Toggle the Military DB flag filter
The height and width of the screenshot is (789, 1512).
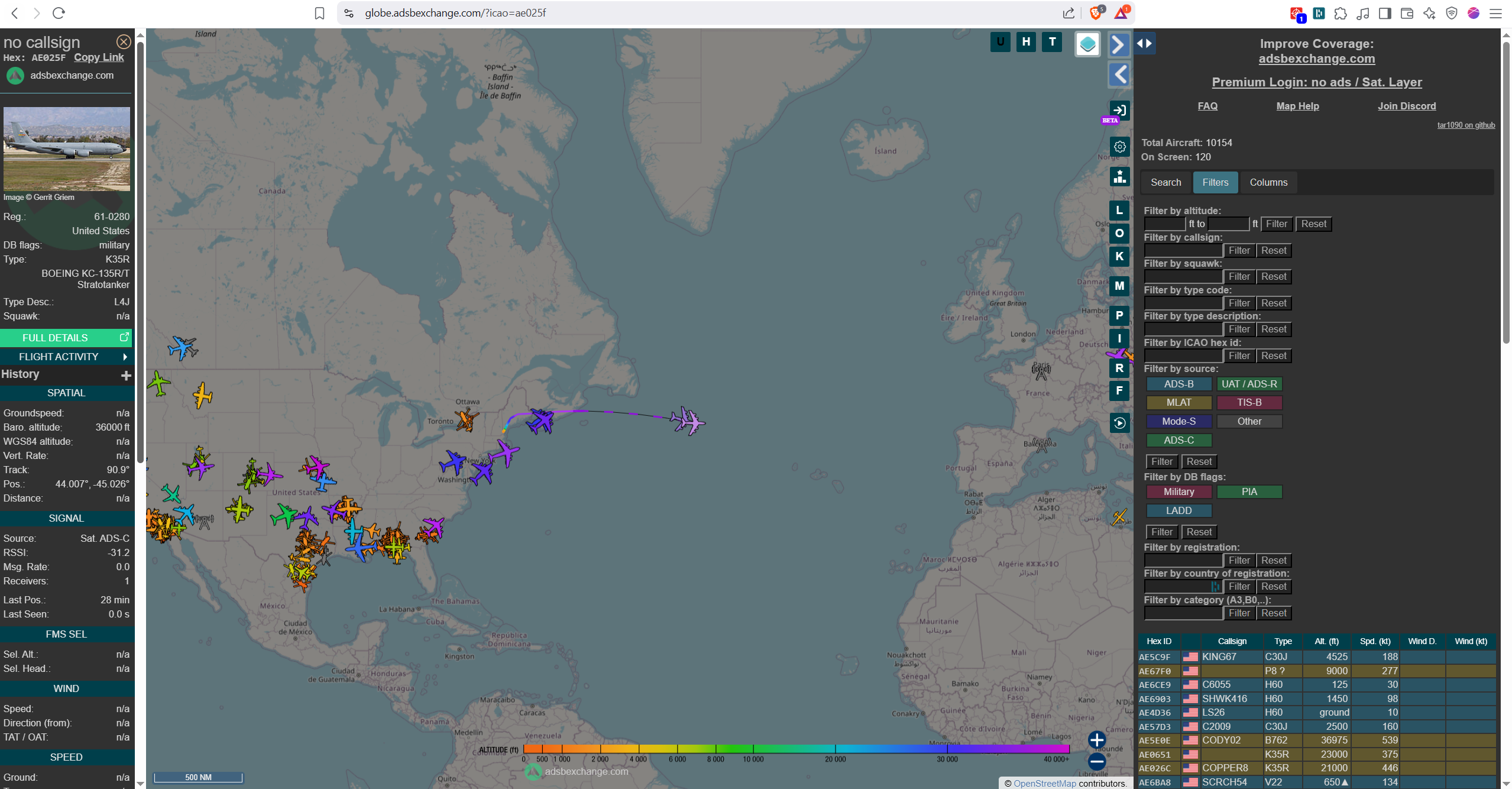click(x=1178, y=491)
